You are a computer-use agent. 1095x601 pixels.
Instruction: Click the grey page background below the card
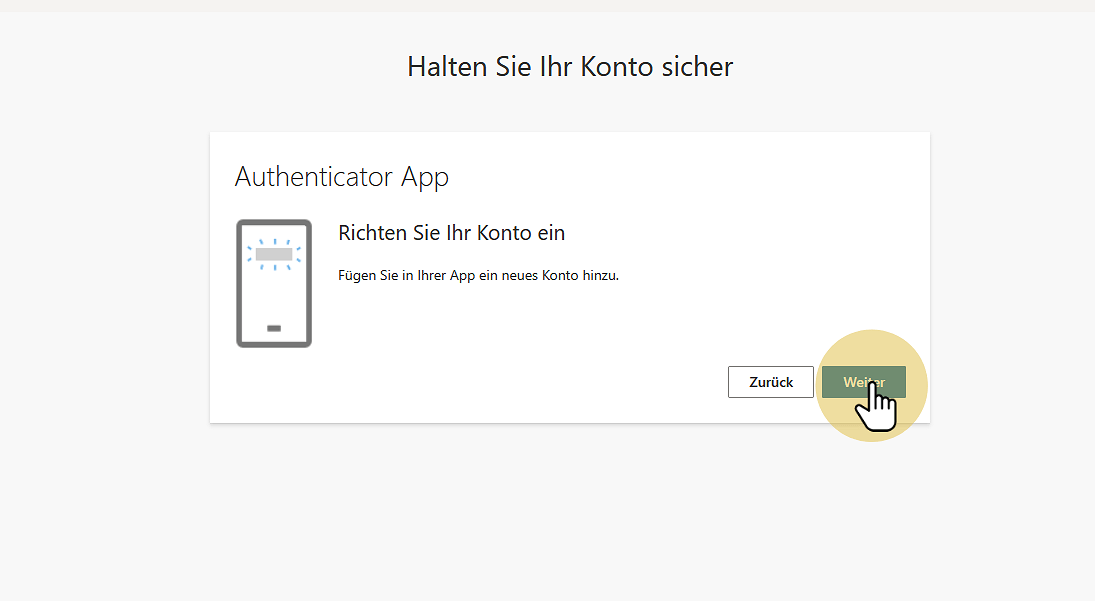coord(570,510)
